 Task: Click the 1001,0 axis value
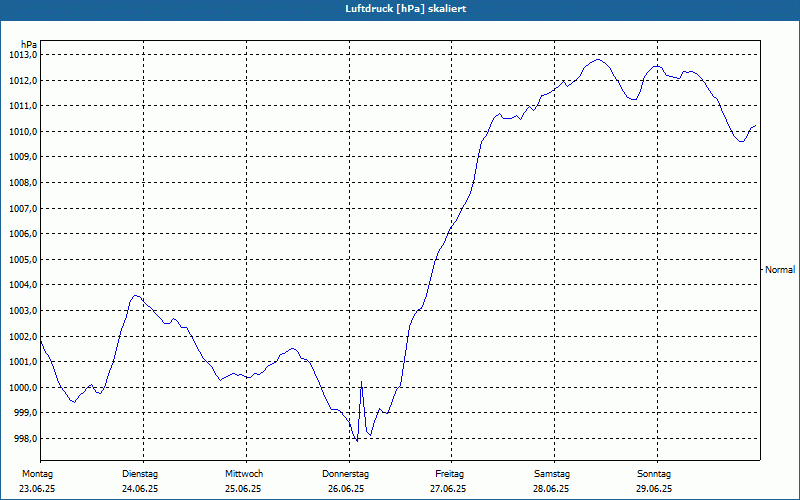click(23, 362)
